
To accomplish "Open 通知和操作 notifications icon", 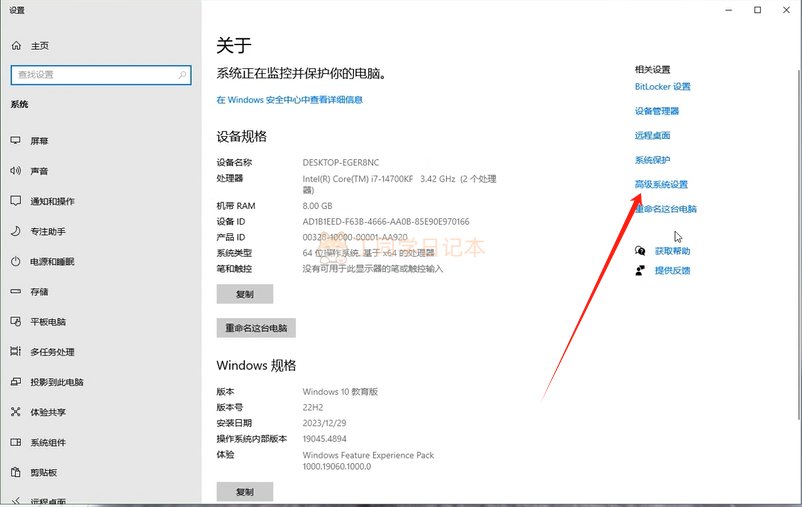I will coord(16,201).
